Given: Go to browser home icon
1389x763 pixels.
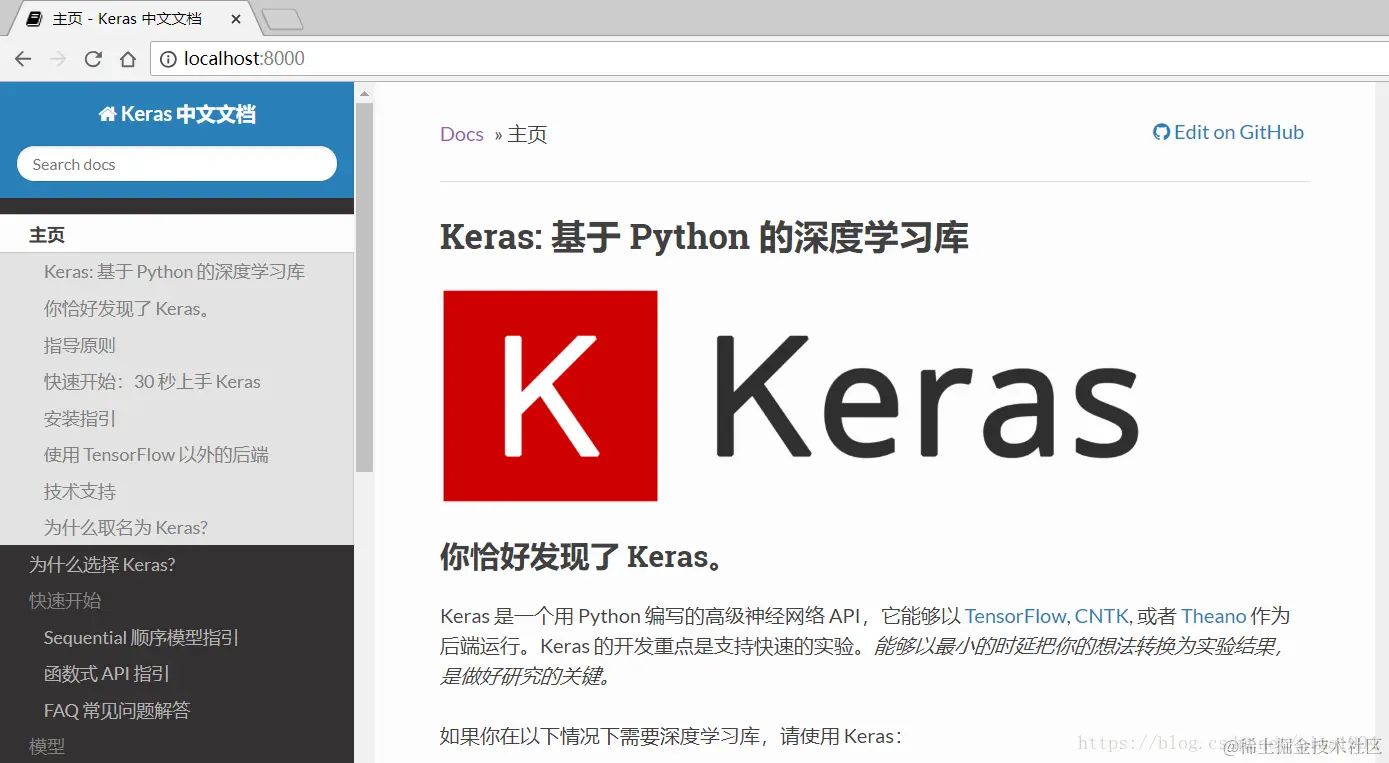Looking at the screenshot, I should click(128, 59).
